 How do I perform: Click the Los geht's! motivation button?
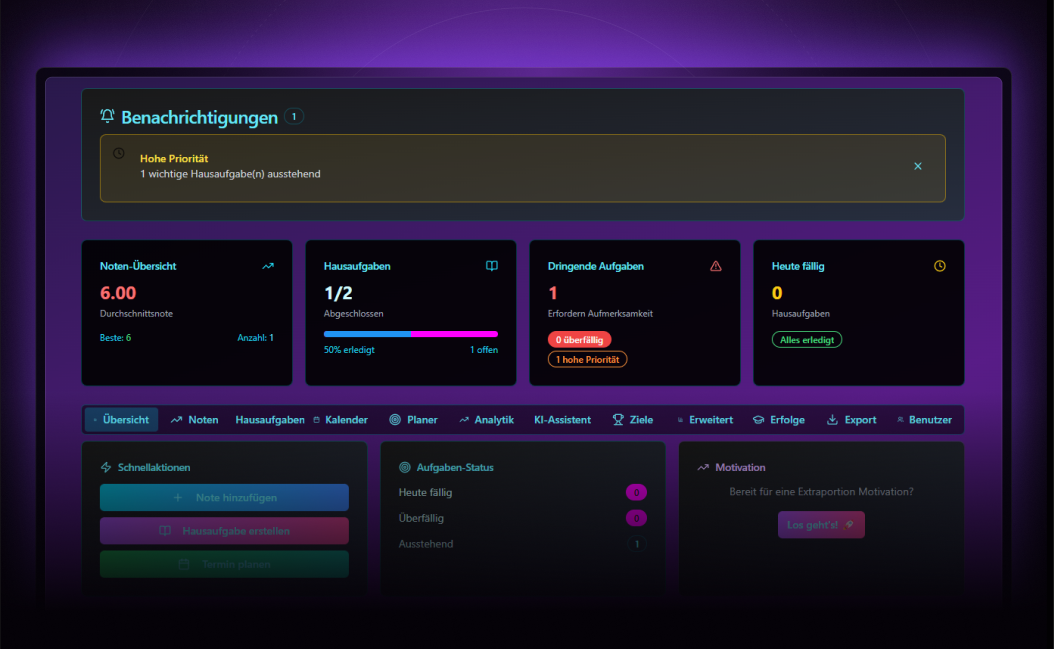(x=821, y=524)
